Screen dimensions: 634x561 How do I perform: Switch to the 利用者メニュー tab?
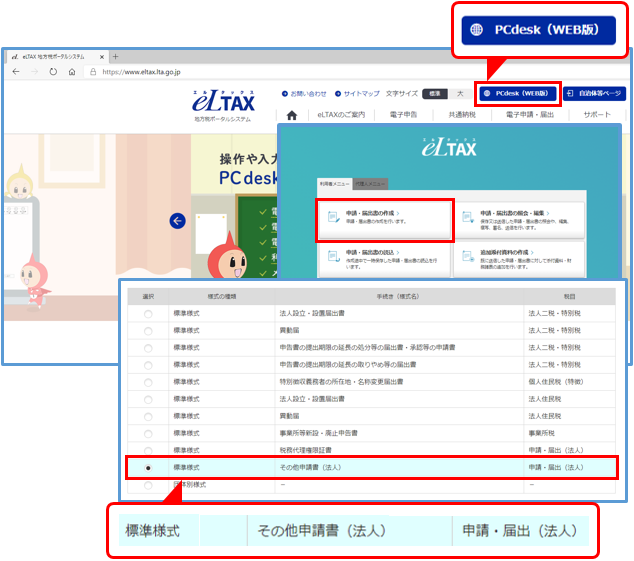coord(334,184)
